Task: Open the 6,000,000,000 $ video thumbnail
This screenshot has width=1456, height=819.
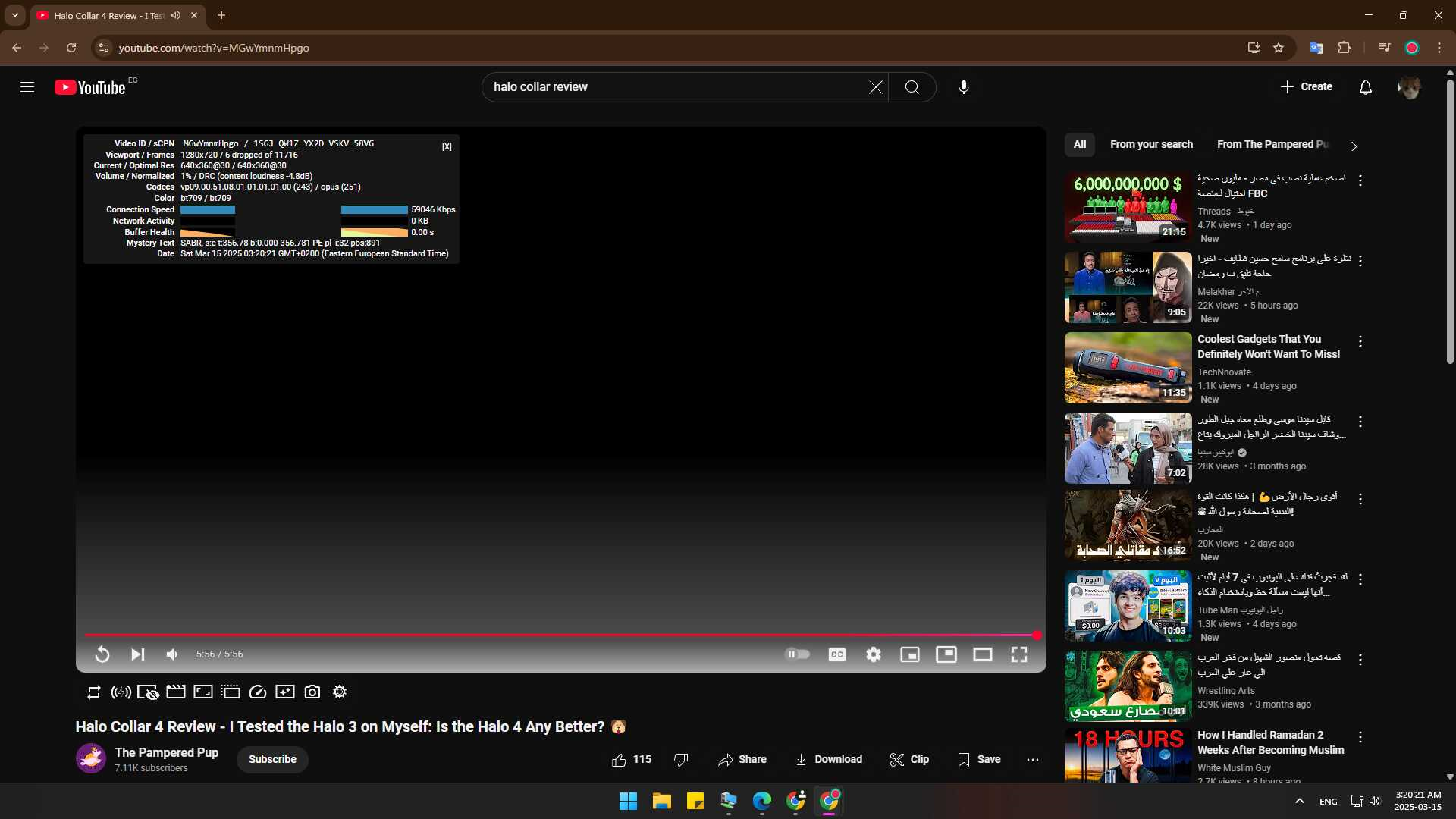Action: (1128, 207)
